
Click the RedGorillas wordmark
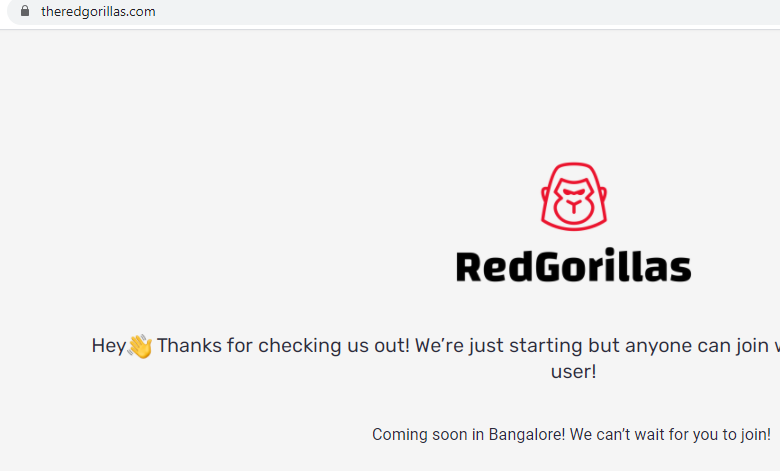tap(574, 266)
